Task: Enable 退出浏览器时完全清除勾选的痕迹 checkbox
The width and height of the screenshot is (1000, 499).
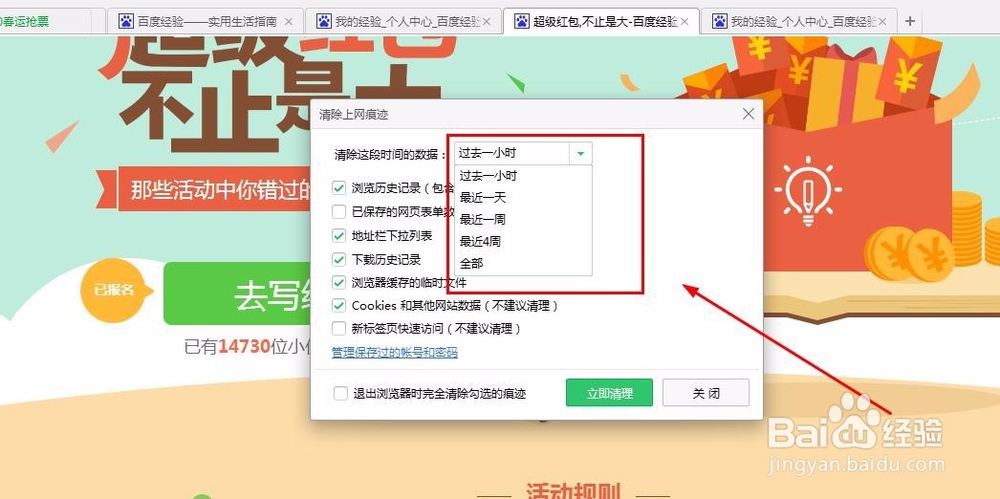Action: point(341,394)
